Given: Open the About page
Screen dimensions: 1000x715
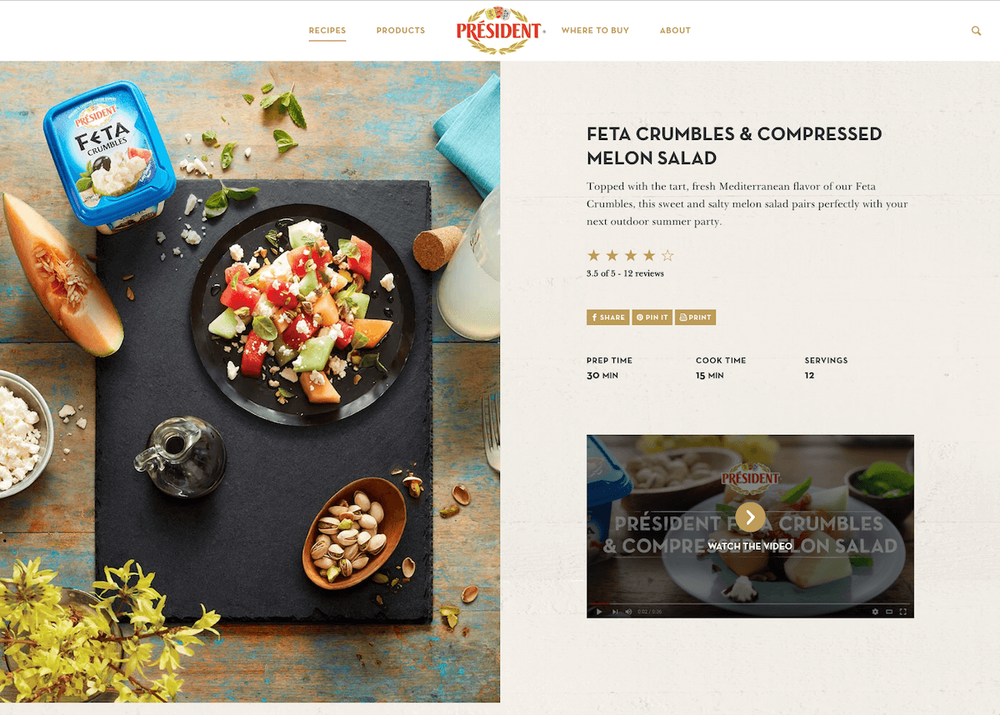Looking at the screenshot, I should [675, 31].
